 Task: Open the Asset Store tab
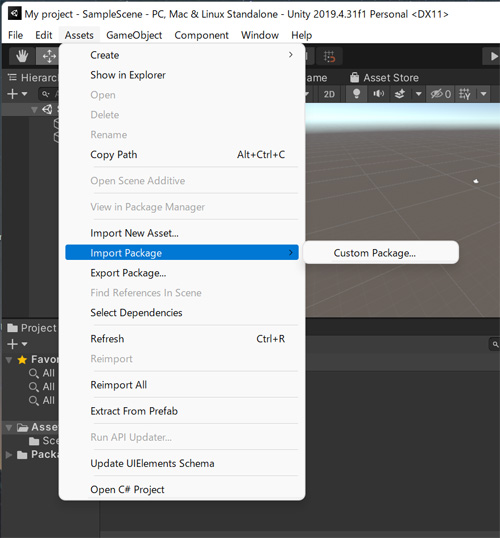point(384,78)
